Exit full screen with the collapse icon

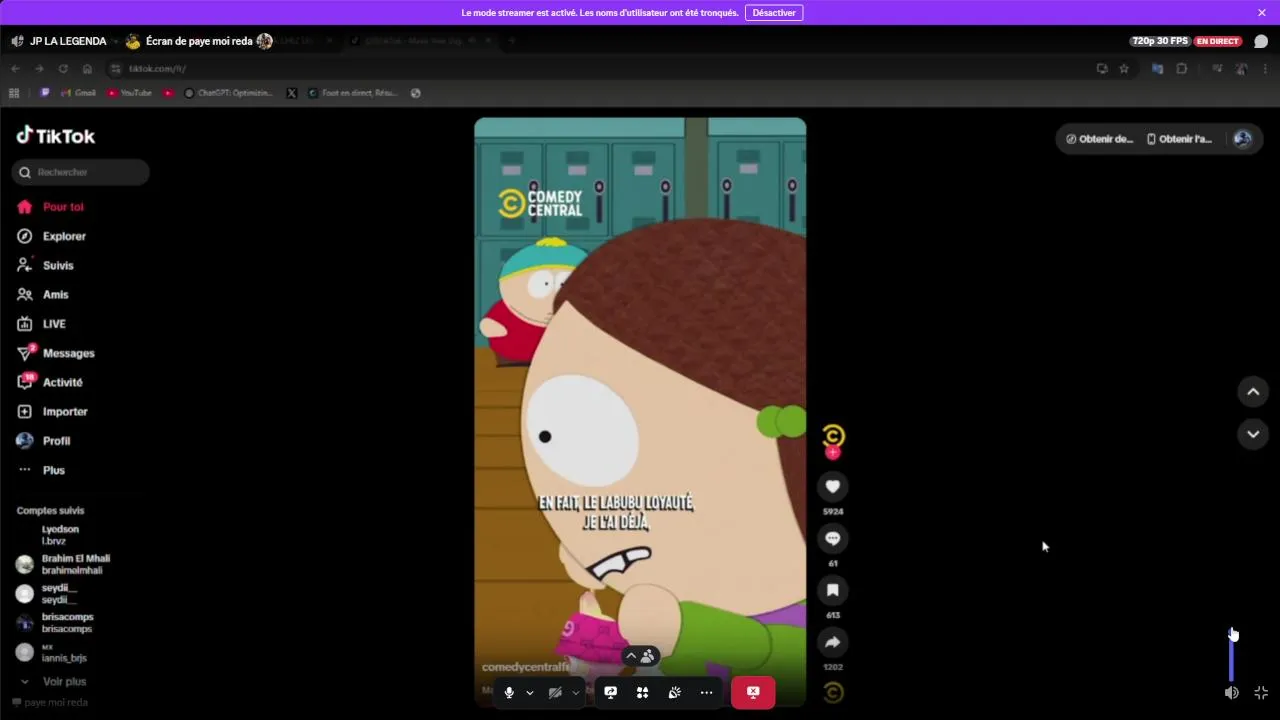[x=1261, y=692]
